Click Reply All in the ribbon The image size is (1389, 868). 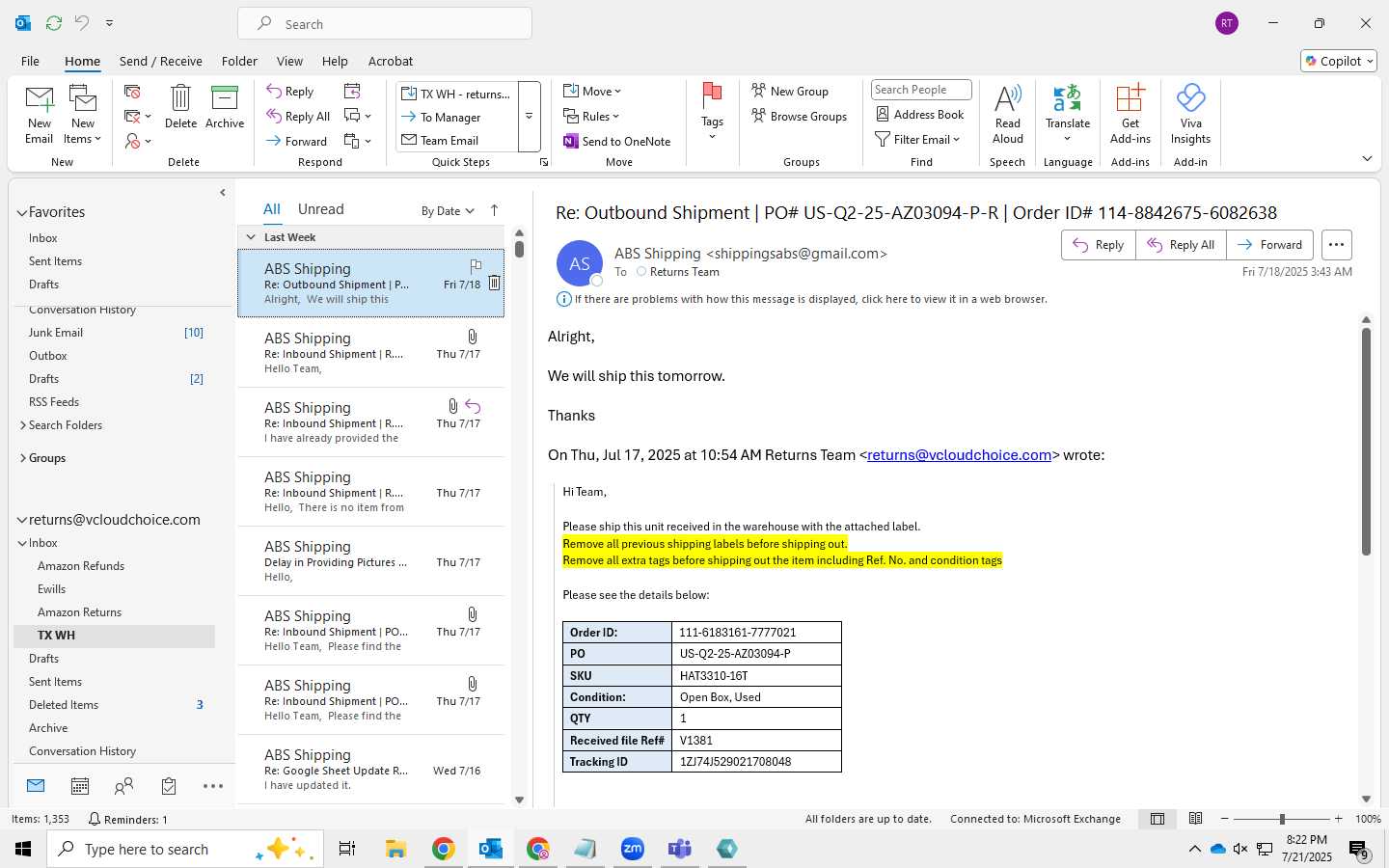[298, 117]
